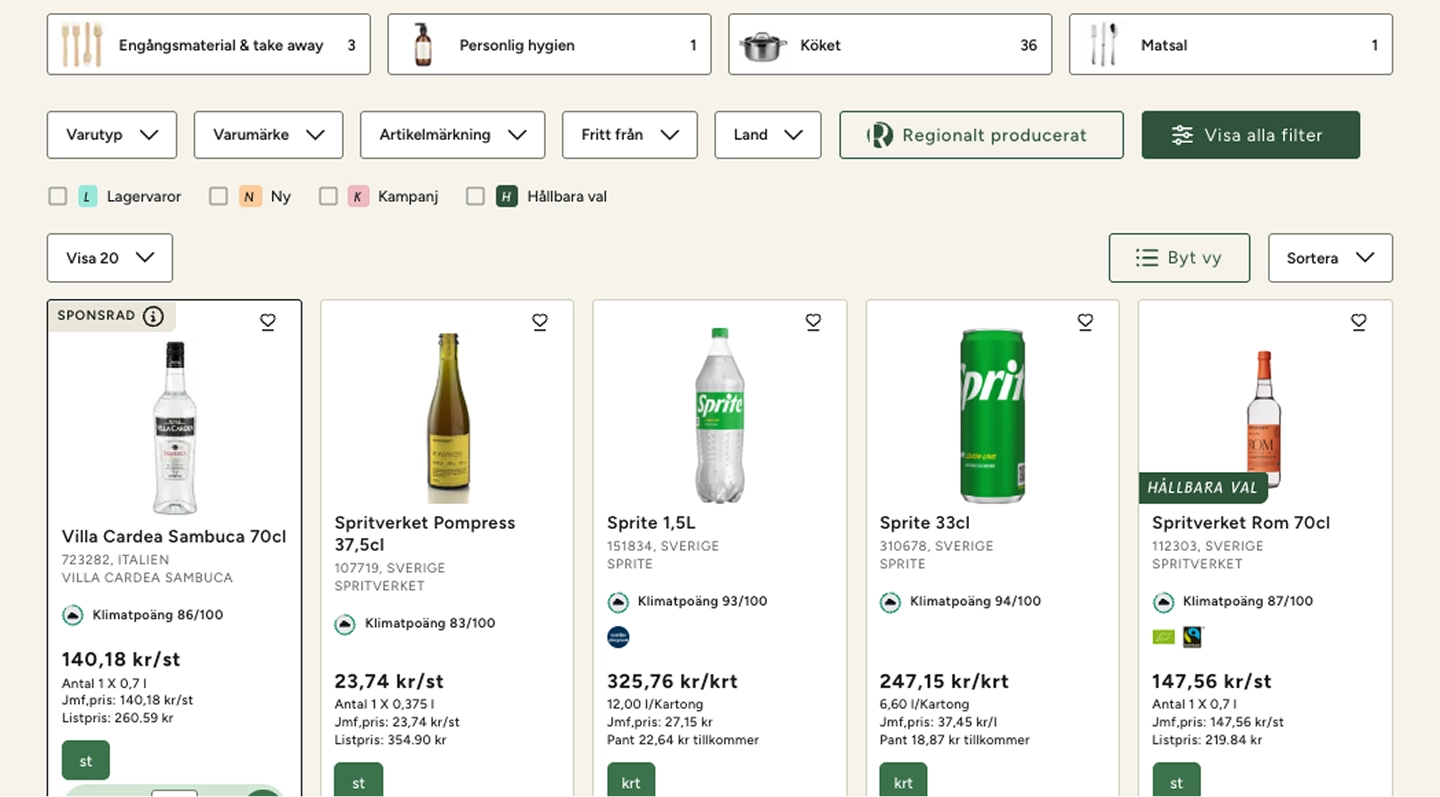Click the Hållbara val H badge
The width and height of the screenshot is (1440, 797).
[x=507, y=196]
